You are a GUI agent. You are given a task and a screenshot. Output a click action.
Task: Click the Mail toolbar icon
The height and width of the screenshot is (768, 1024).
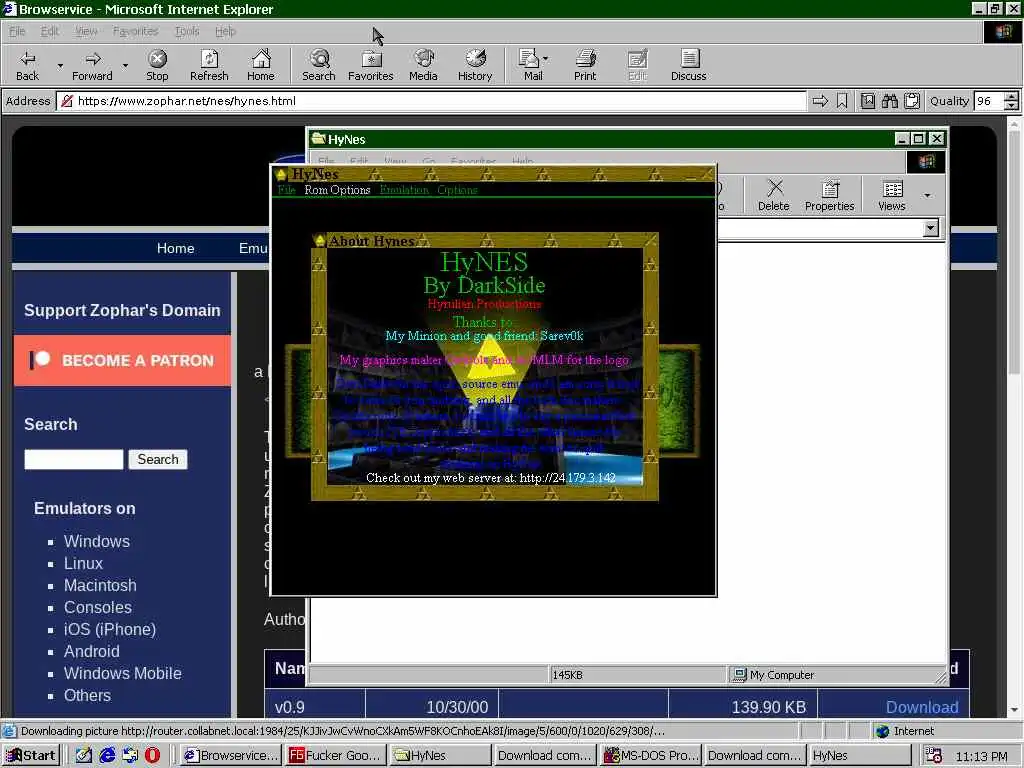click(530, 65)
